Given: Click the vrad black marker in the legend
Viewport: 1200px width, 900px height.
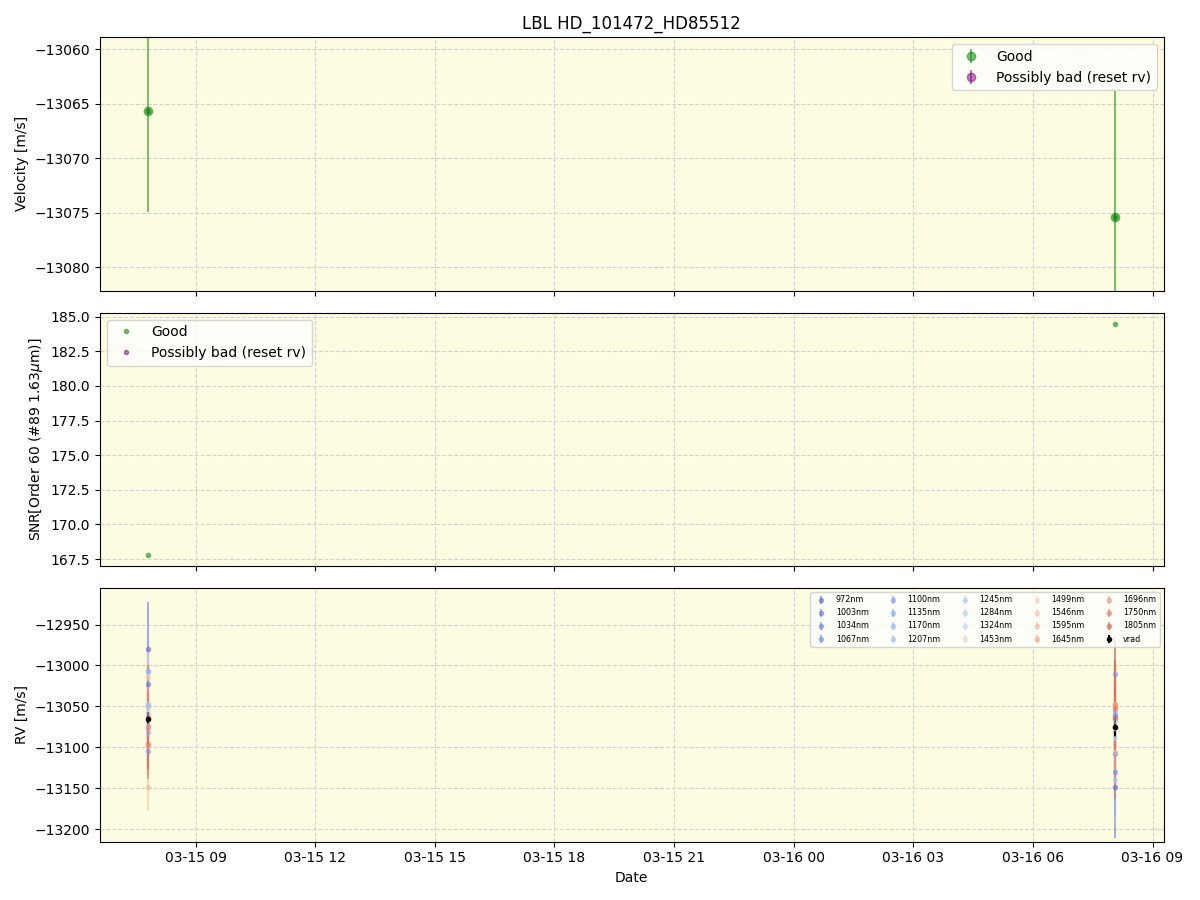Looking at the screenshot, I should [1109, 639].
